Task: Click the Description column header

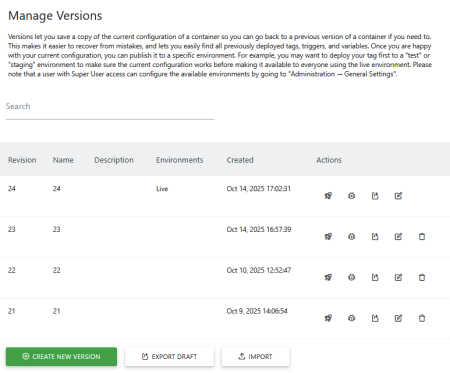Action: coord(114,160)
